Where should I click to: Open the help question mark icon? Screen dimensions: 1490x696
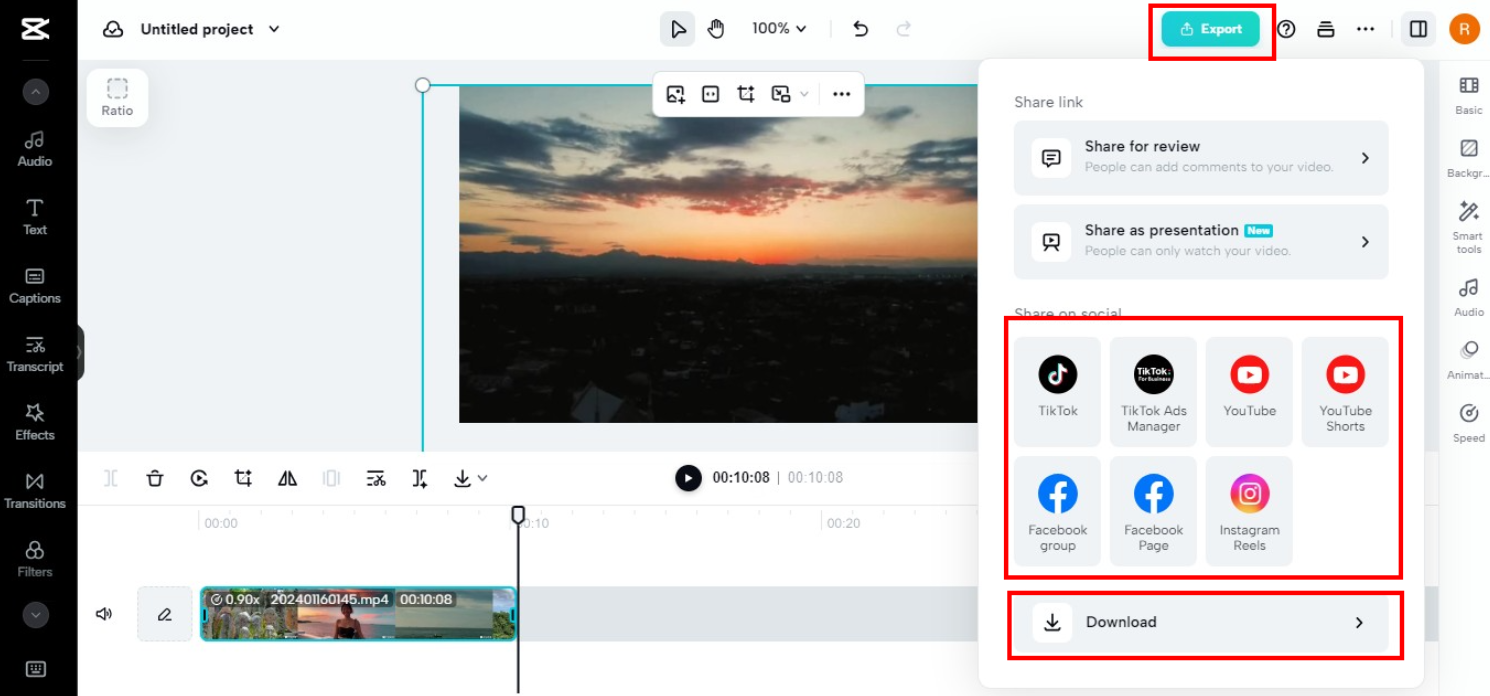[1287, 29]
